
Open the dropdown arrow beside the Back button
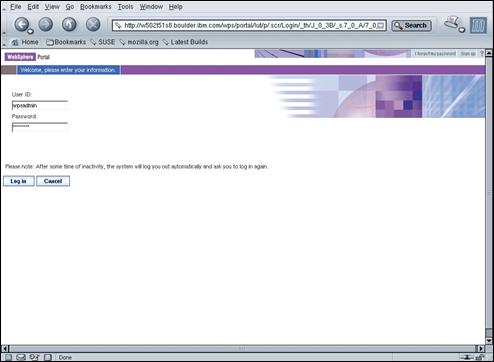[x=30, y=31]
